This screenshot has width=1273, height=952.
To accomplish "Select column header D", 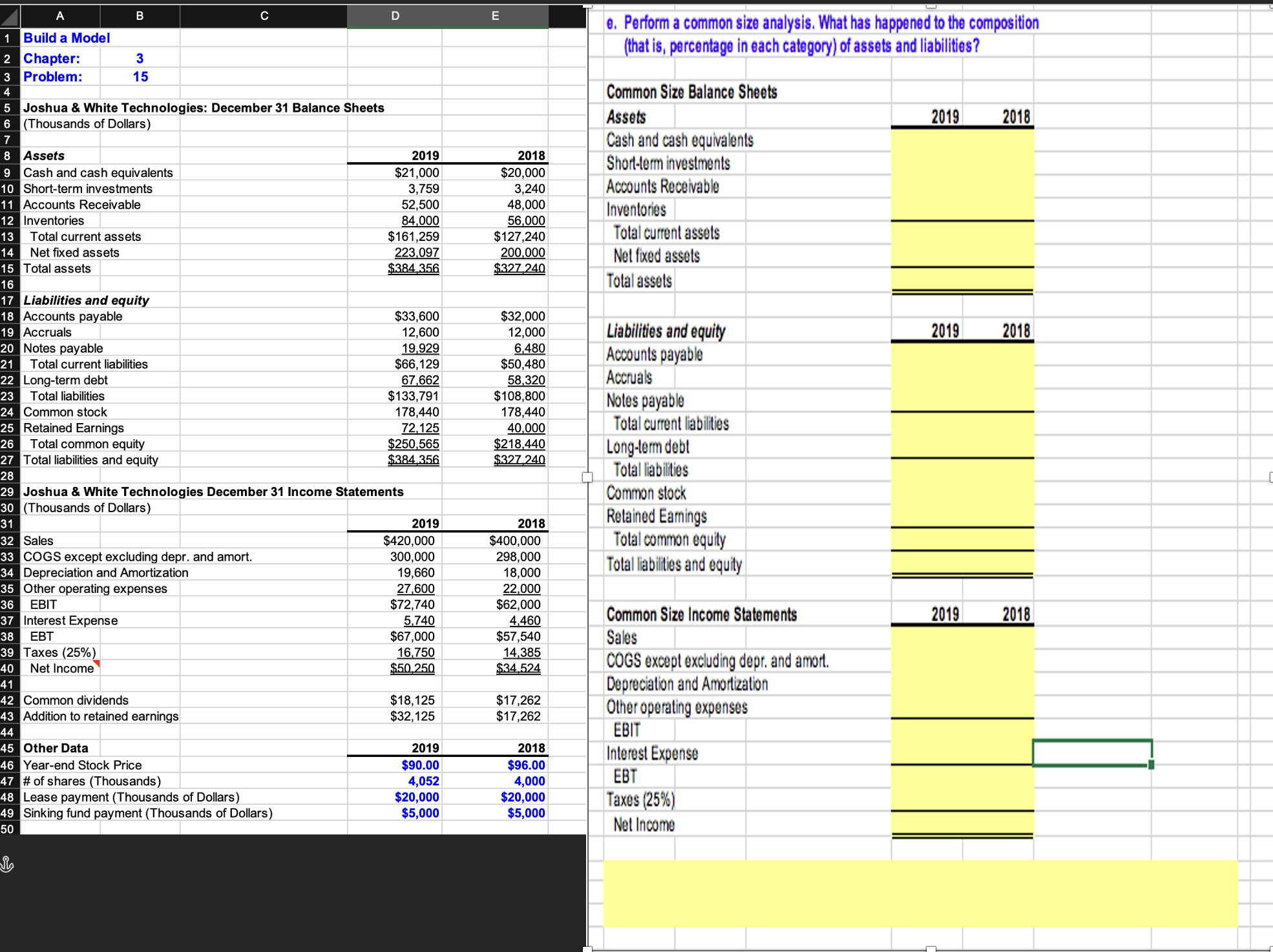I will [x=395, y=16].
